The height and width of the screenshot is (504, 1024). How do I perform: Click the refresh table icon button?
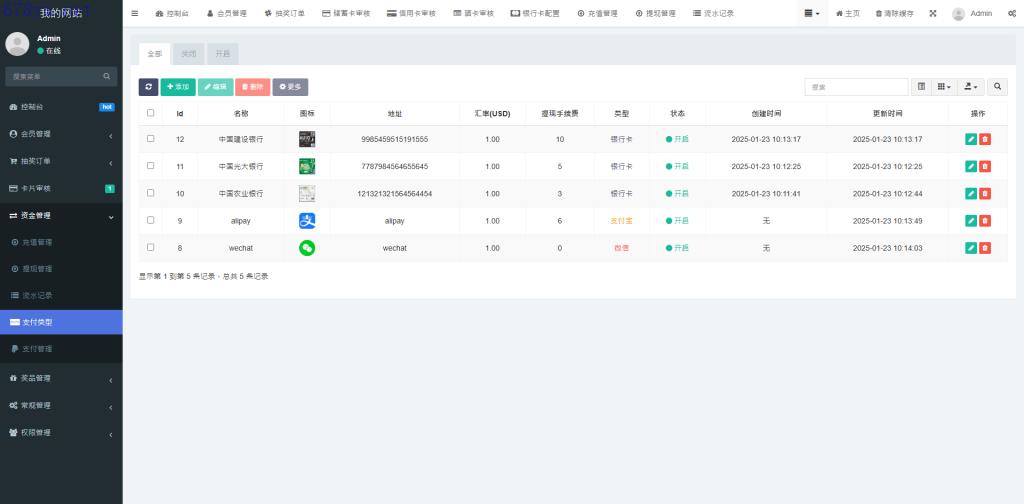(x=148, y=87)
